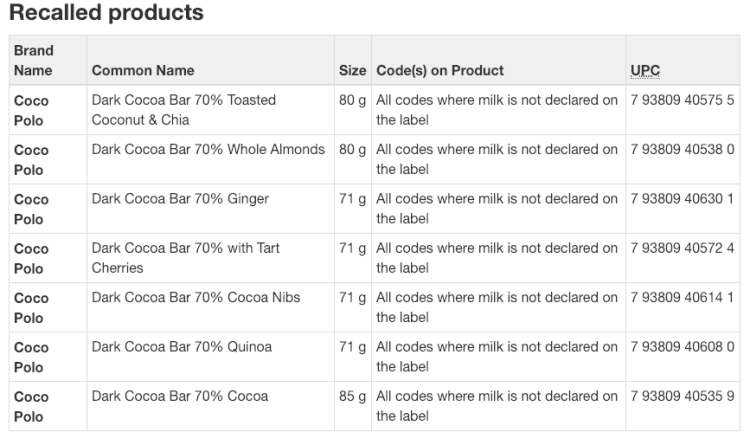
Task: Select UPC 7 93809 40535 9
Action: [682, 396]
